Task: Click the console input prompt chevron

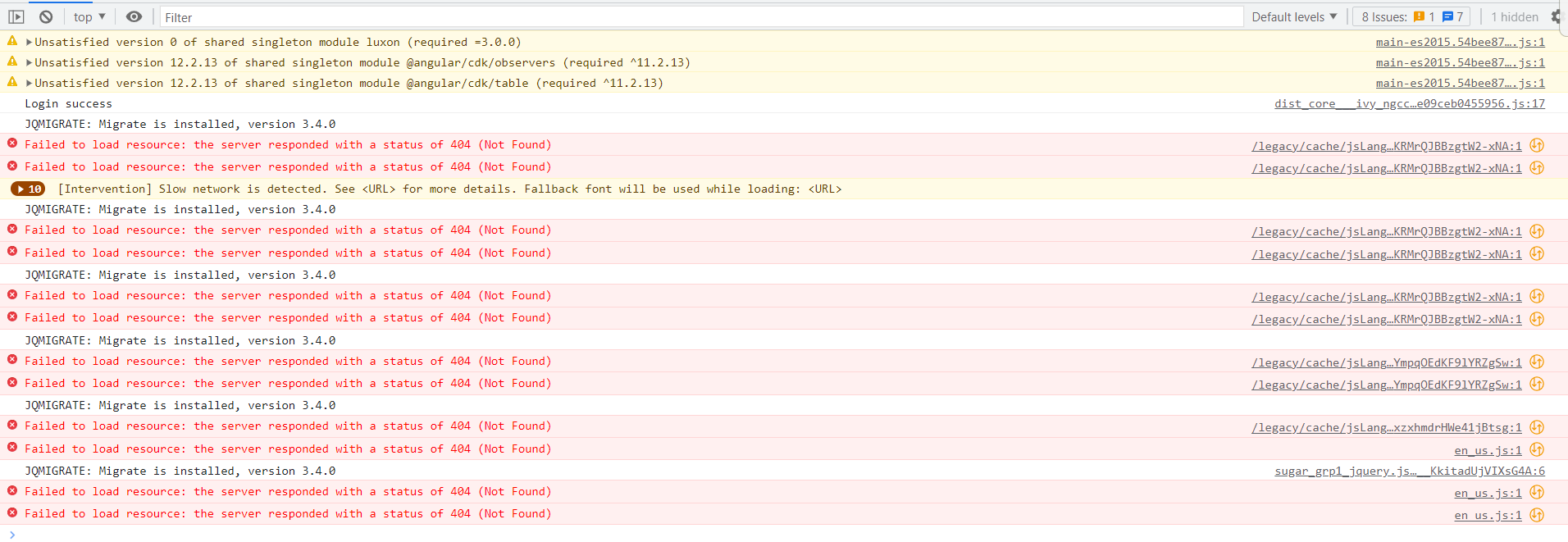Action: [12, 535]
